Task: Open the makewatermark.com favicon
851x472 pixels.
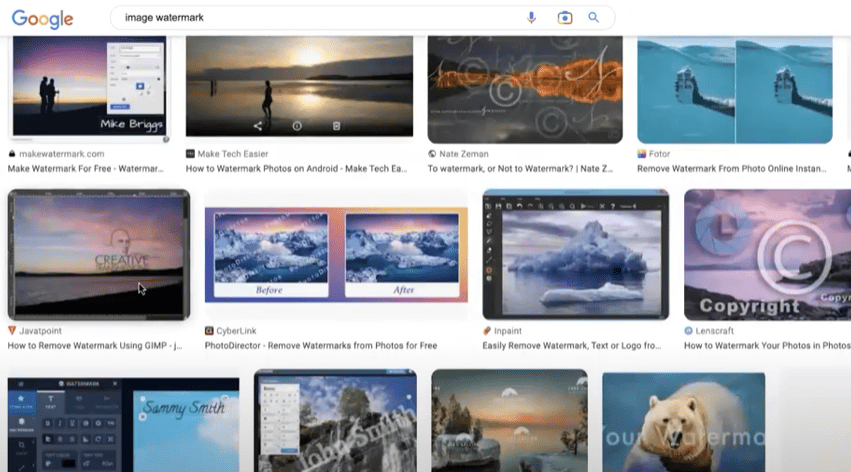Action: click(x=12, y=154)
